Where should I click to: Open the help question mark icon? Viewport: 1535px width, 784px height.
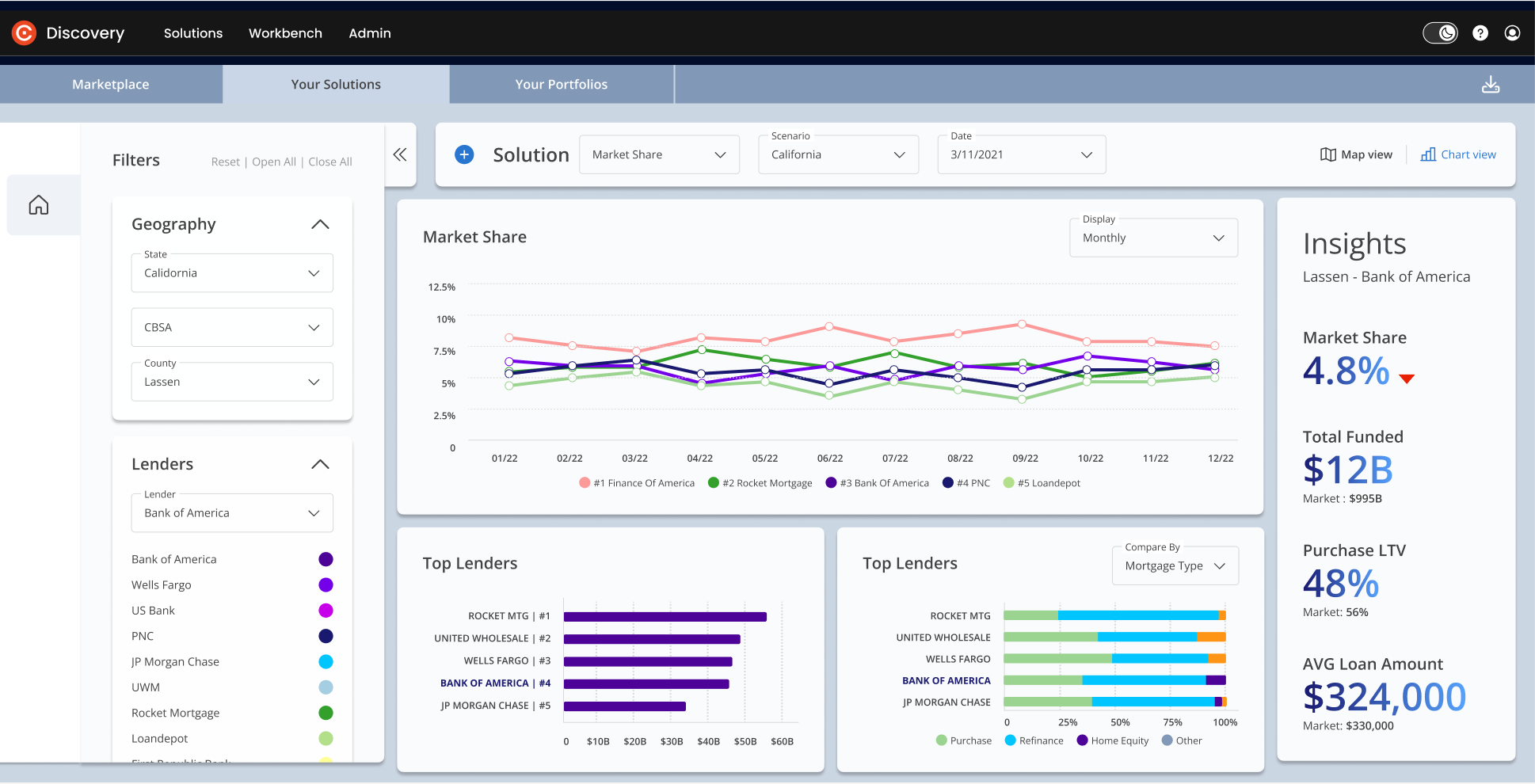1480,33
